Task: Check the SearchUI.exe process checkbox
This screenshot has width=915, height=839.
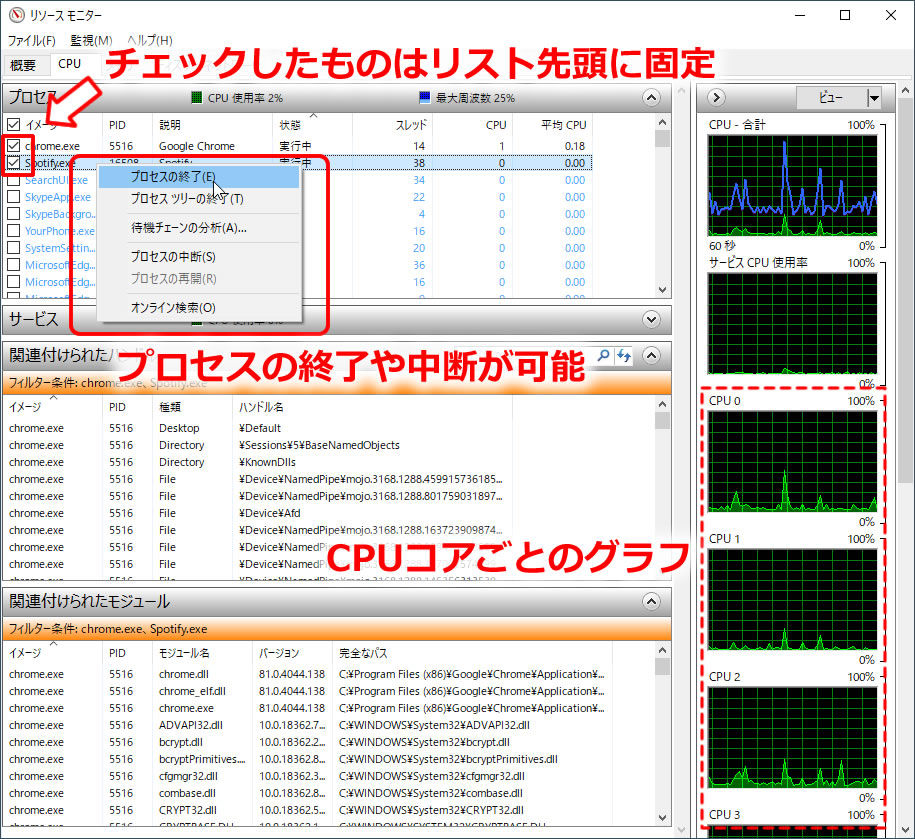Action: coord(13,180)
